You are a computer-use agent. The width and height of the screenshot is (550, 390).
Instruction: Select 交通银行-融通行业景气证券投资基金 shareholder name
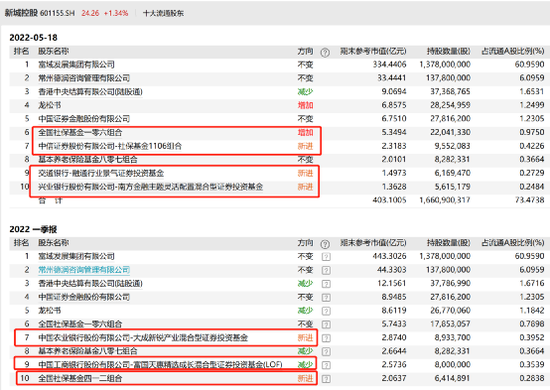101,173
